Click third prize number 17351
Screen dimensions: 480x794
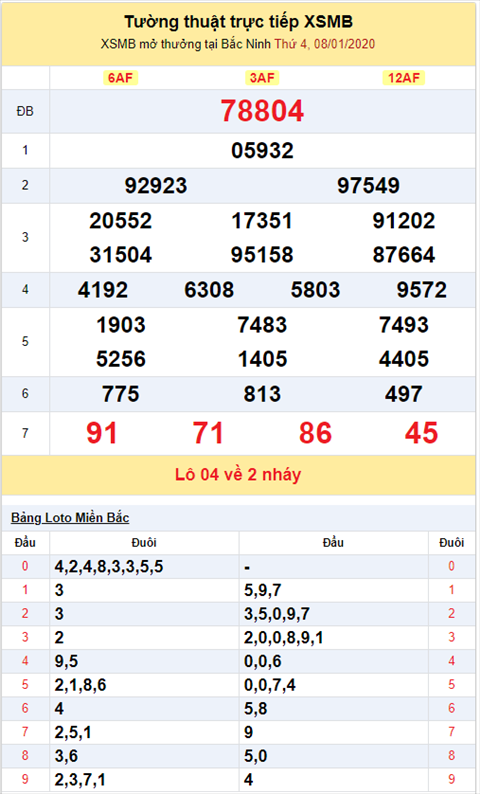tap(262, 221)
